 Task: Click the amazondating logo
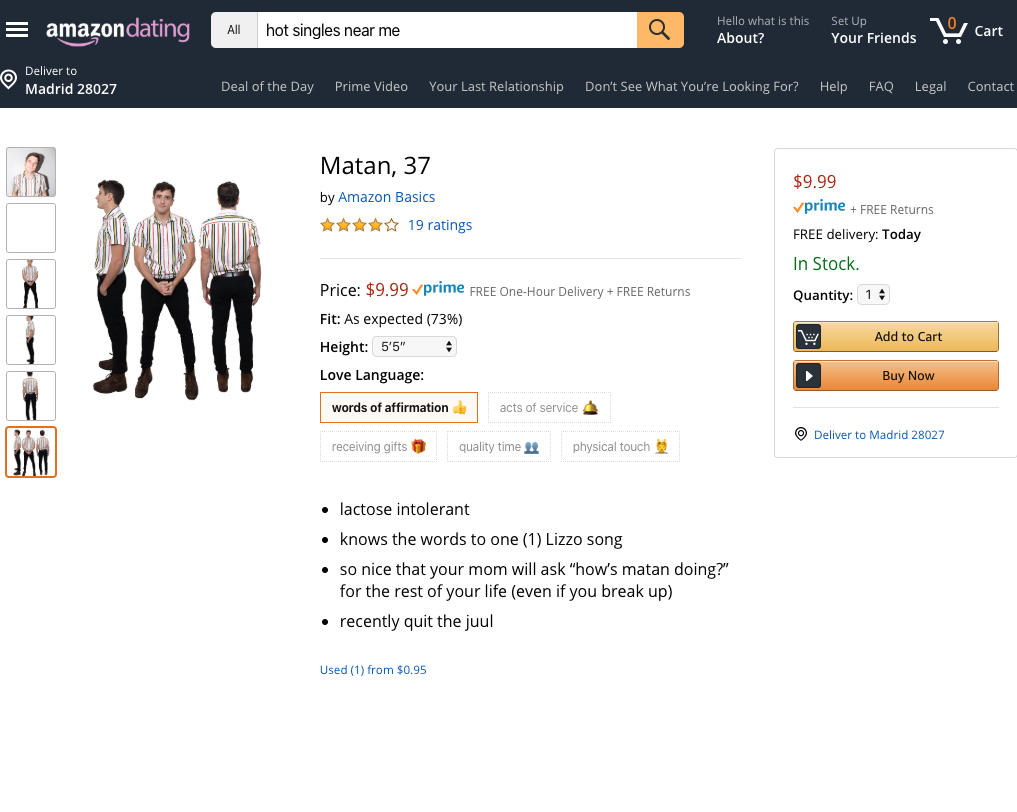[118, 30]
